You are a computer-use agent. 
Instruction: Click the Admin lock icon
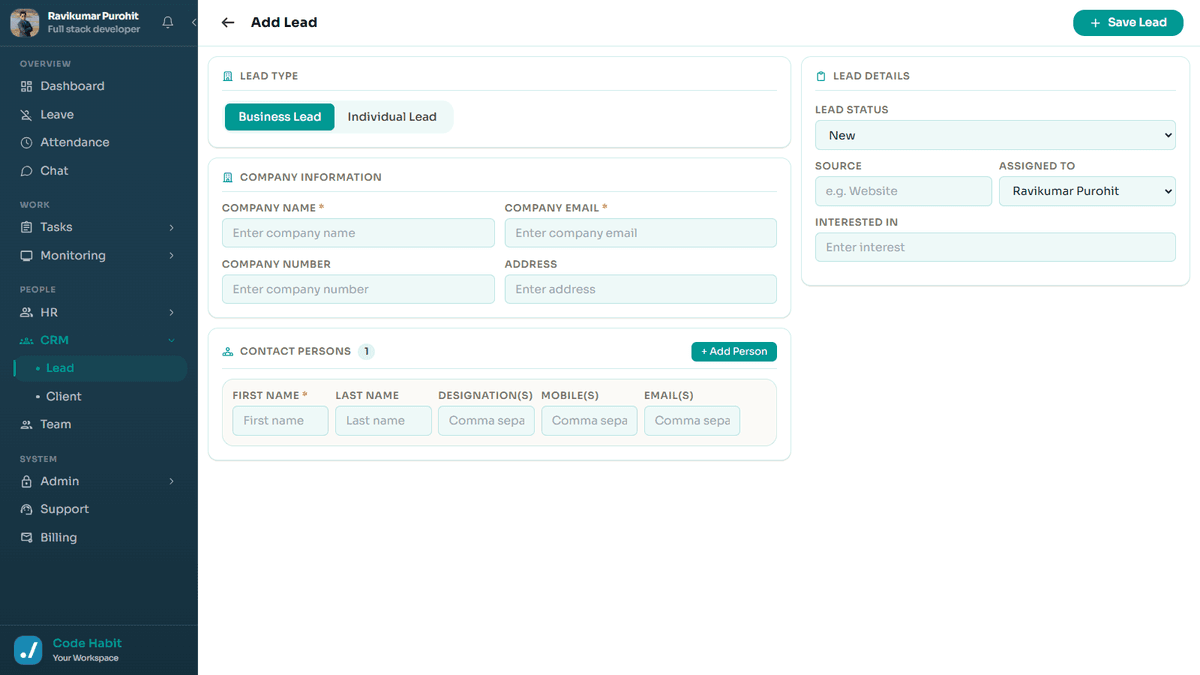coord(27,481)
